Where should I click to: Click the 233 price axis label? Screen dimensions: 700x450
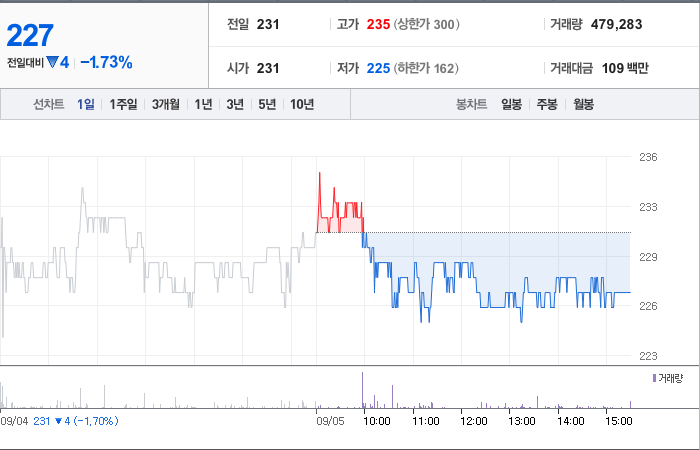coord(648,207)
